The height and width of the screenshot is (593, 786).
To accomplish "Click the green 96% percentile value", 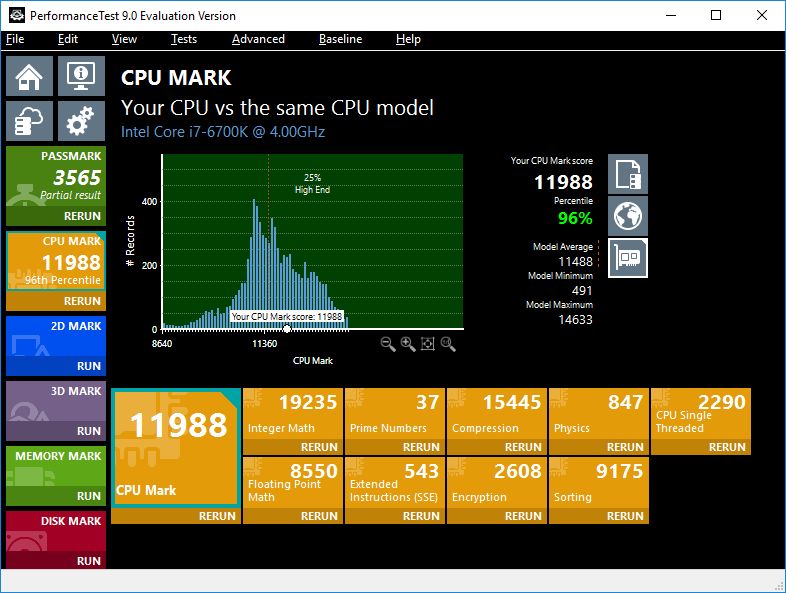I will pyautogui.click(x=575, y=218).
